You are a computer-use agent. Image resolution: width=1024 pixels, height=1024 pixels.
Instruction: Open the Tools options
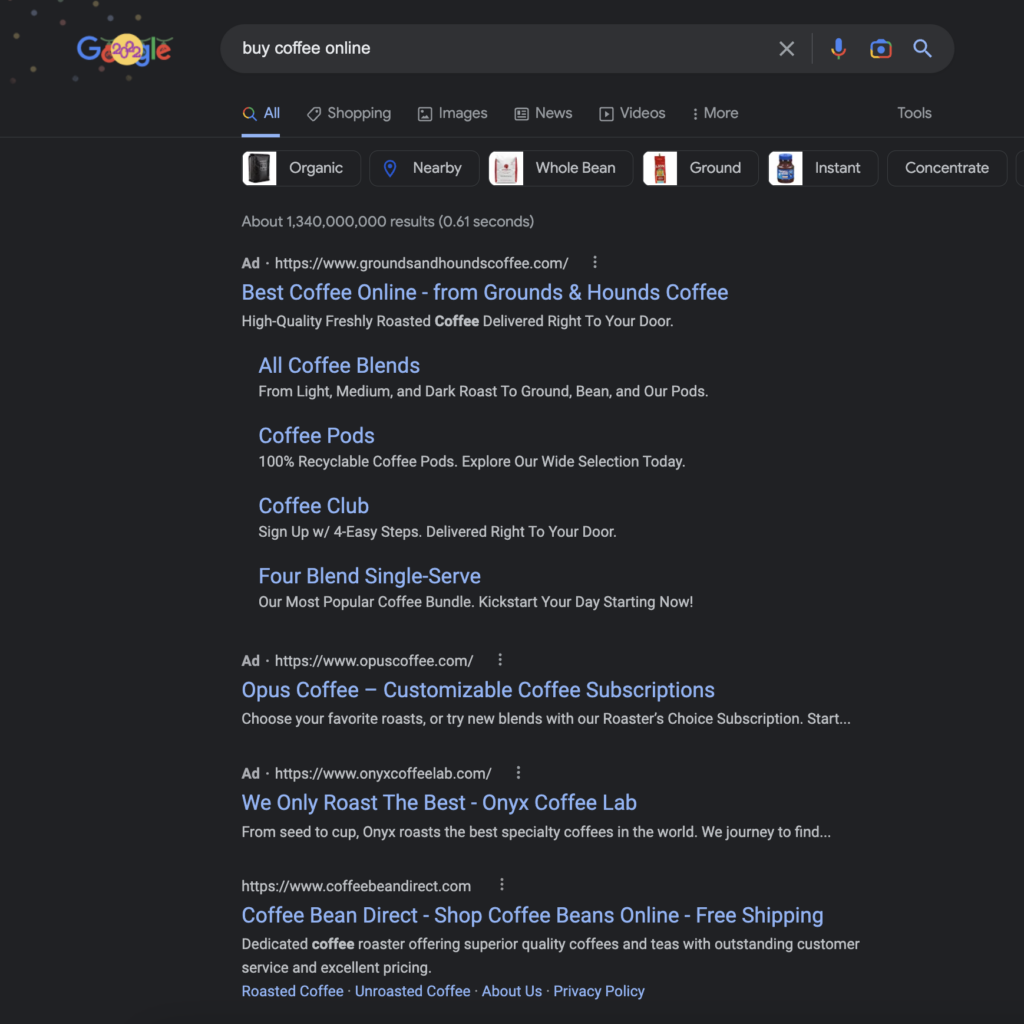tap(914, 113)
